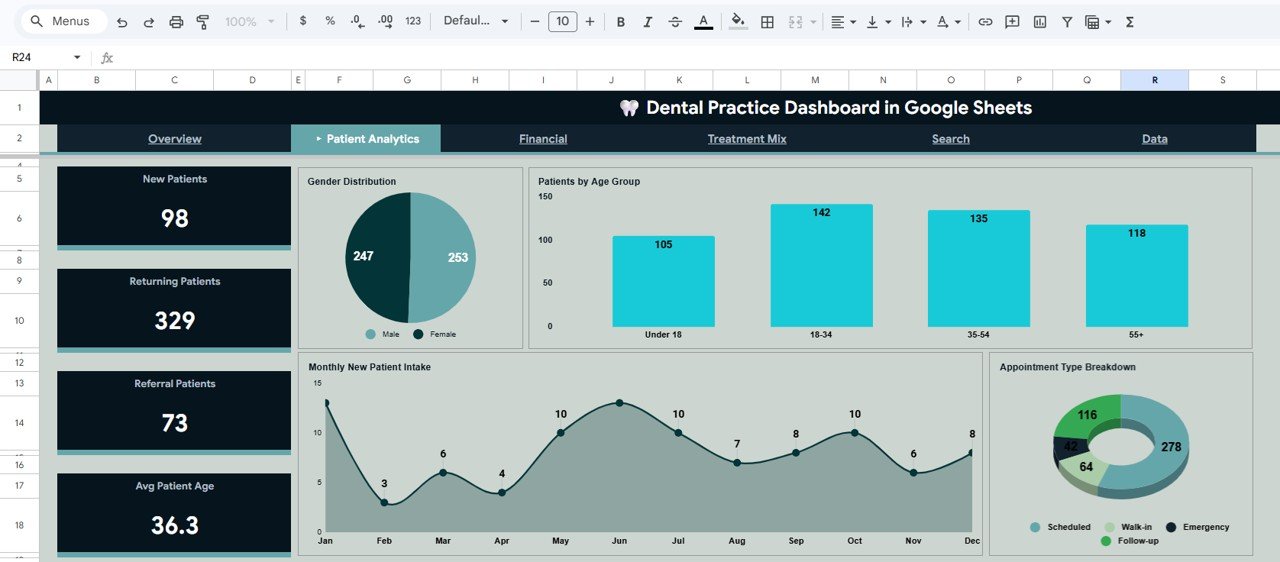This screenshot has width=1280, height=562.
Task: Click the Under 18 bar labeled 105
Action: point(663,281)
